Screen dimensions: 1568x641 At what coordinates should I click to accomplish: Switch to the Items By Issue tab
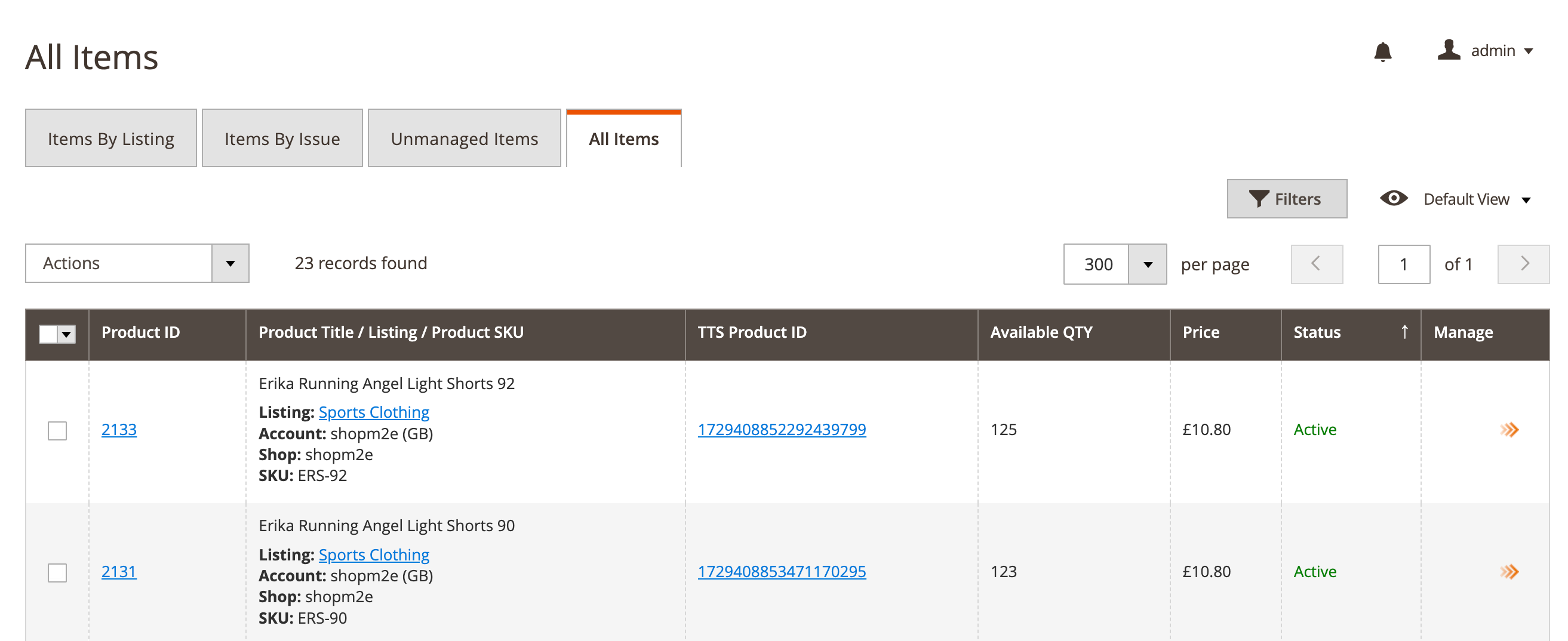(x=282, y=138)
